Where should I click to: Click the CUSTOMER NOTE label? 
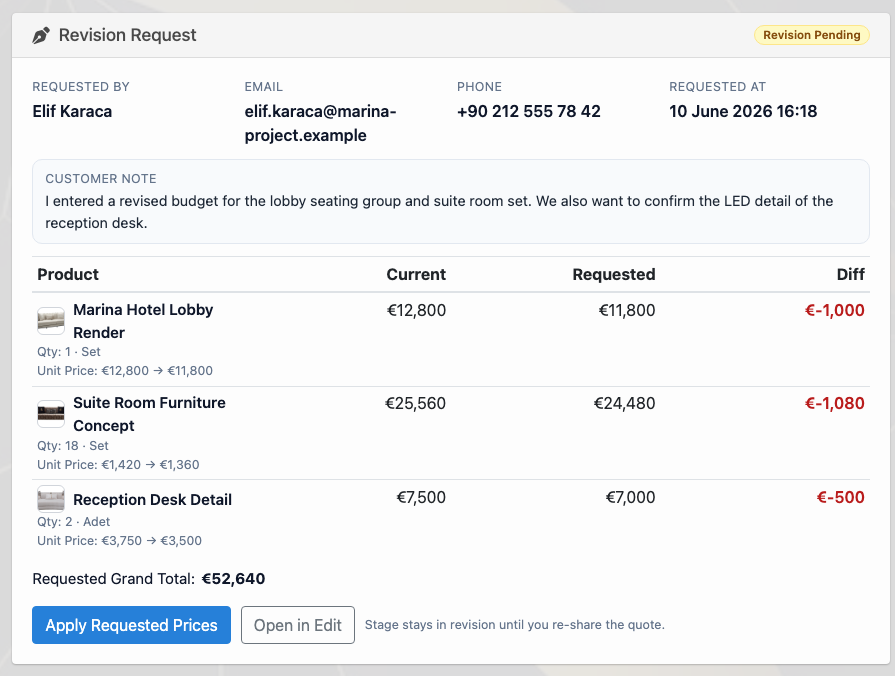pyautogui.click(x=100, y=179)
